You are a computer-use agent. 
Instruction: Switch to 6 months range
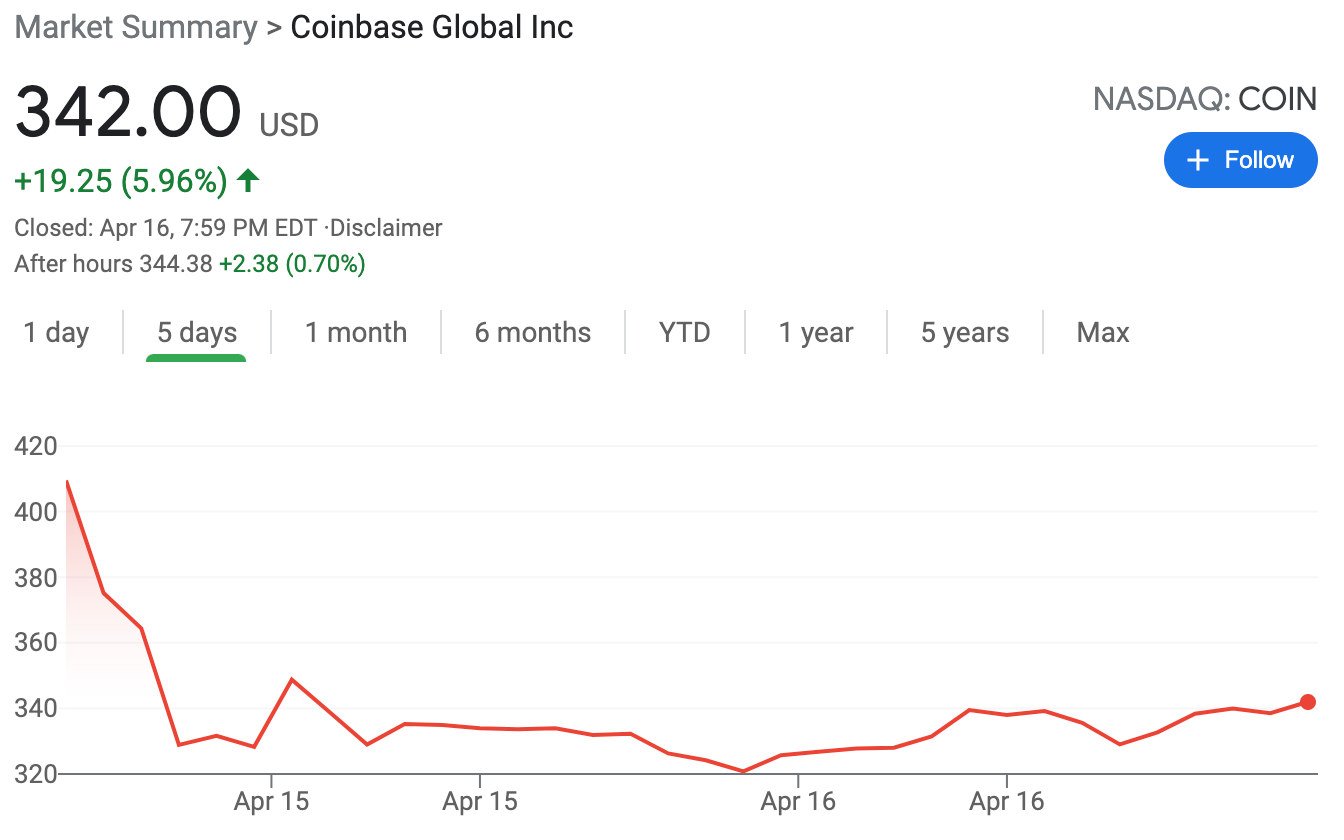click(533, 332)
